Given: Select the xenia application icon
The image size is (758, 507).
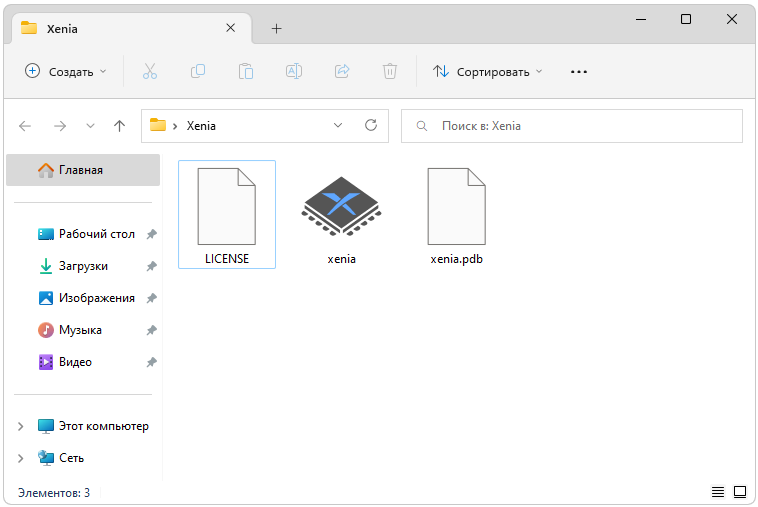Looking at the screenshot, I should 341,206.
